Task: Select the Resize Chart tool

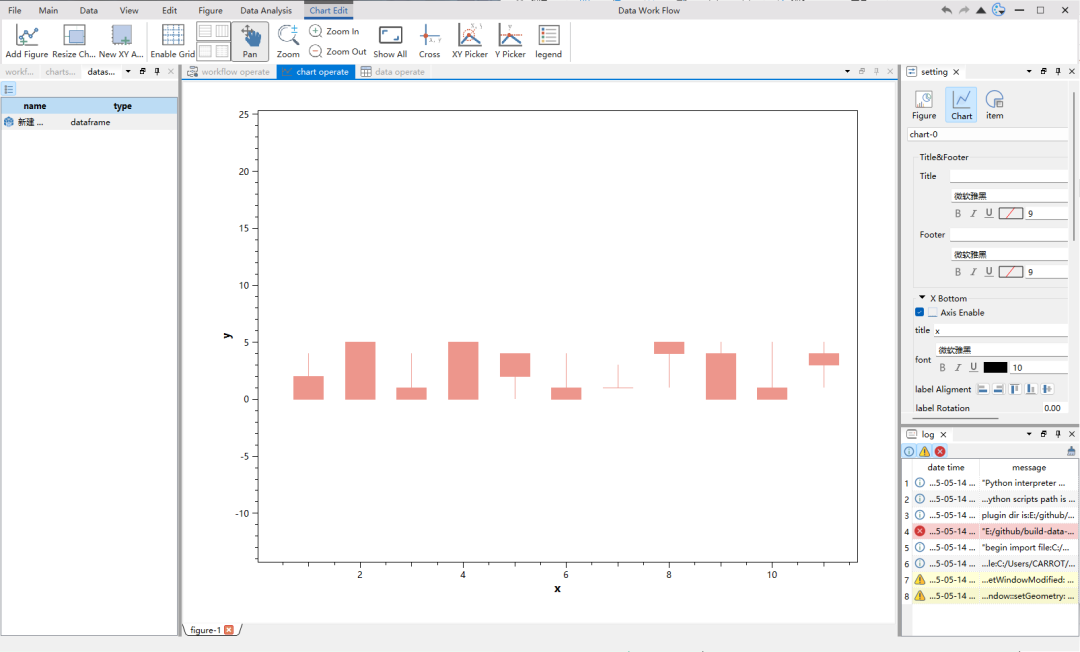Action: click(x=74, y=41)
